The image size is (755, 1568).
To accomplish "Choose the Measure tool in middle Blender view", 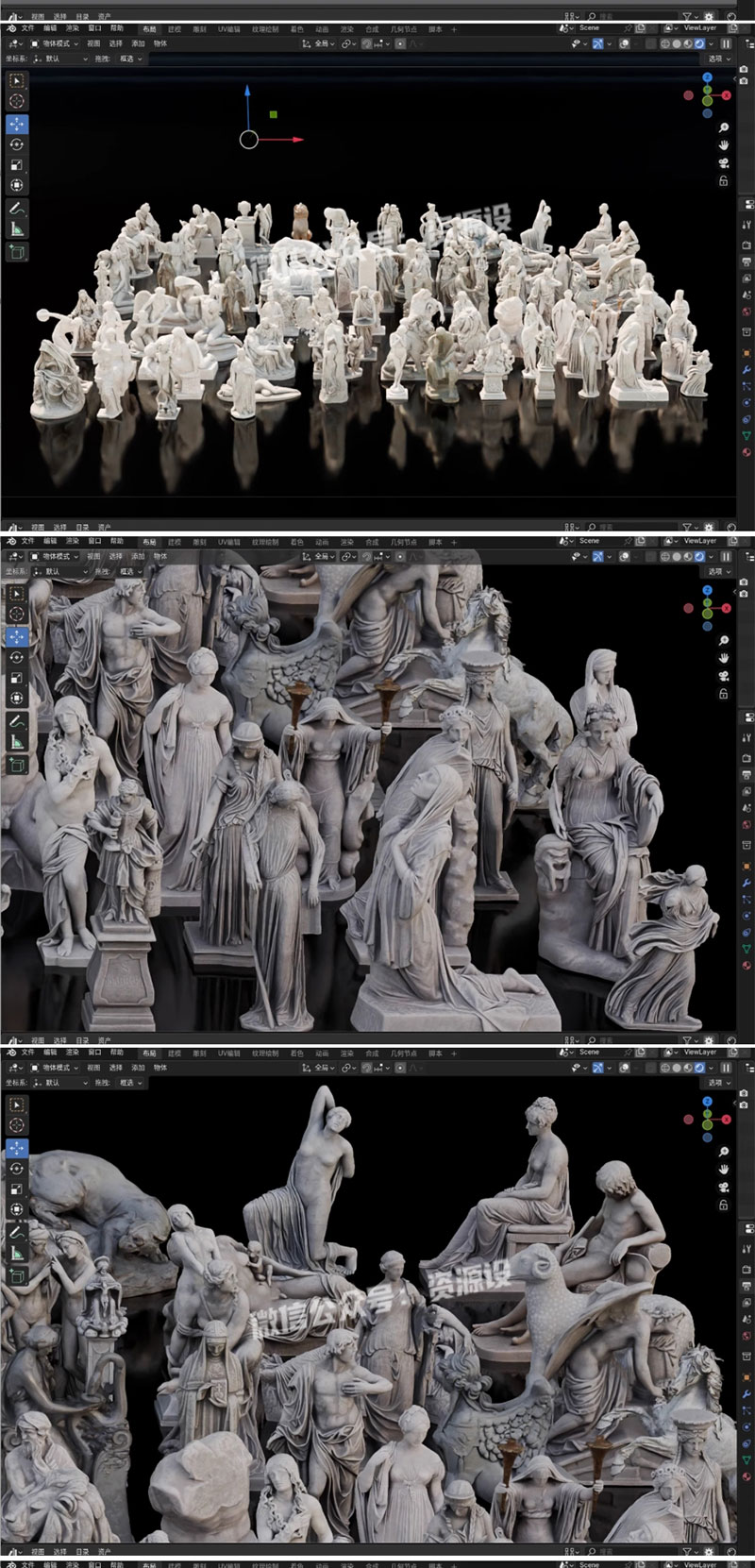I will pyautogui.click(x=17, y=741).
